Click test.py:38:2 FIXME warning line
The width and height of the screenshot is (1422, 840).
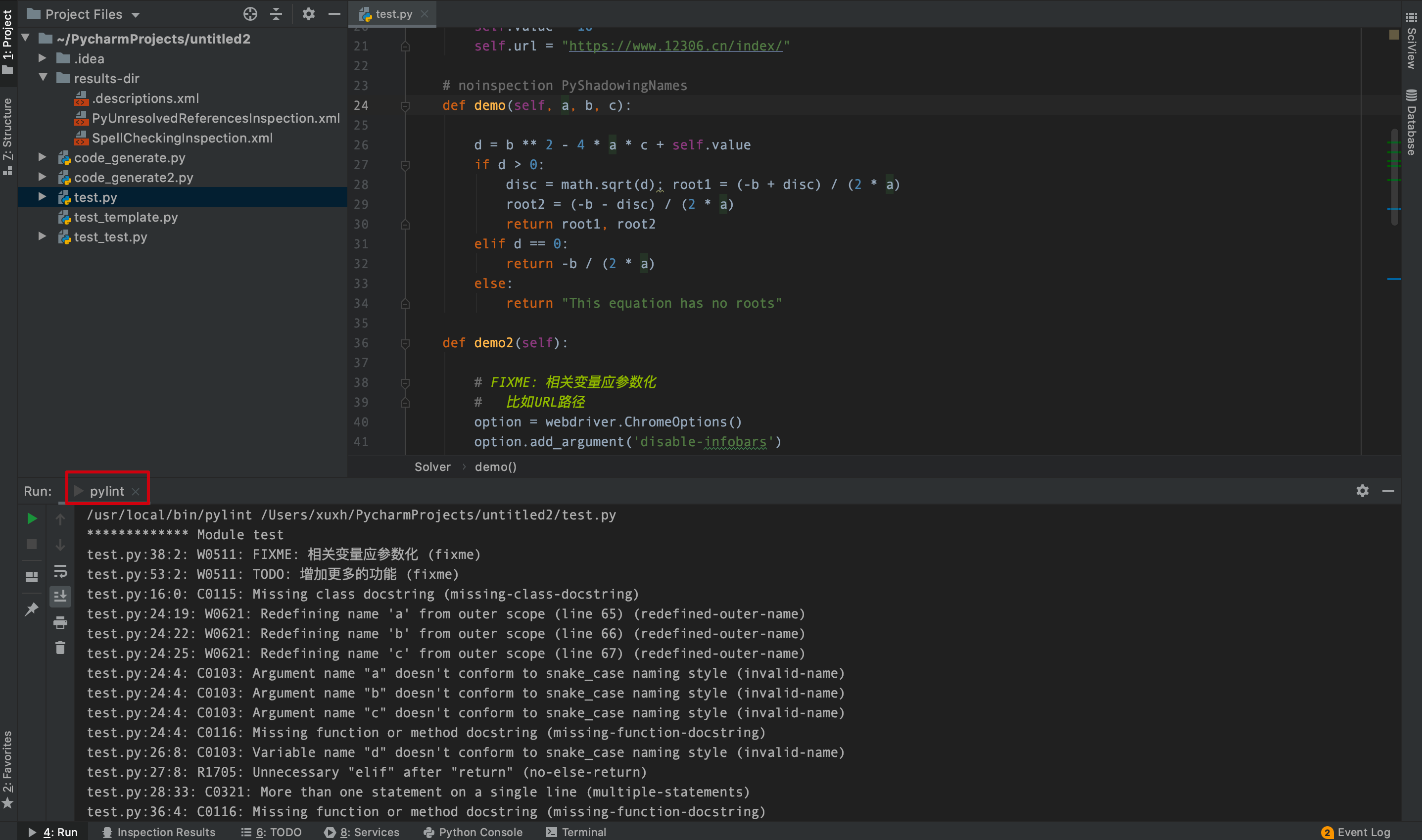[284, 555]
